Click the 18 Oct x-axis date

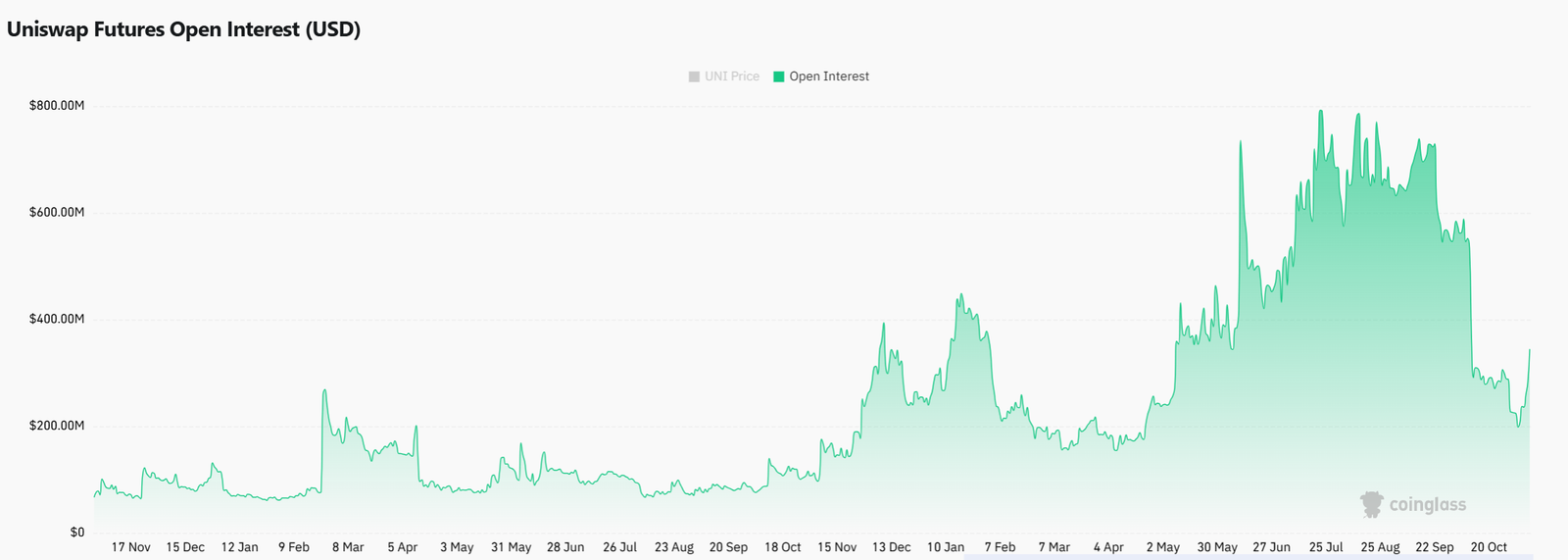(783, 547)
